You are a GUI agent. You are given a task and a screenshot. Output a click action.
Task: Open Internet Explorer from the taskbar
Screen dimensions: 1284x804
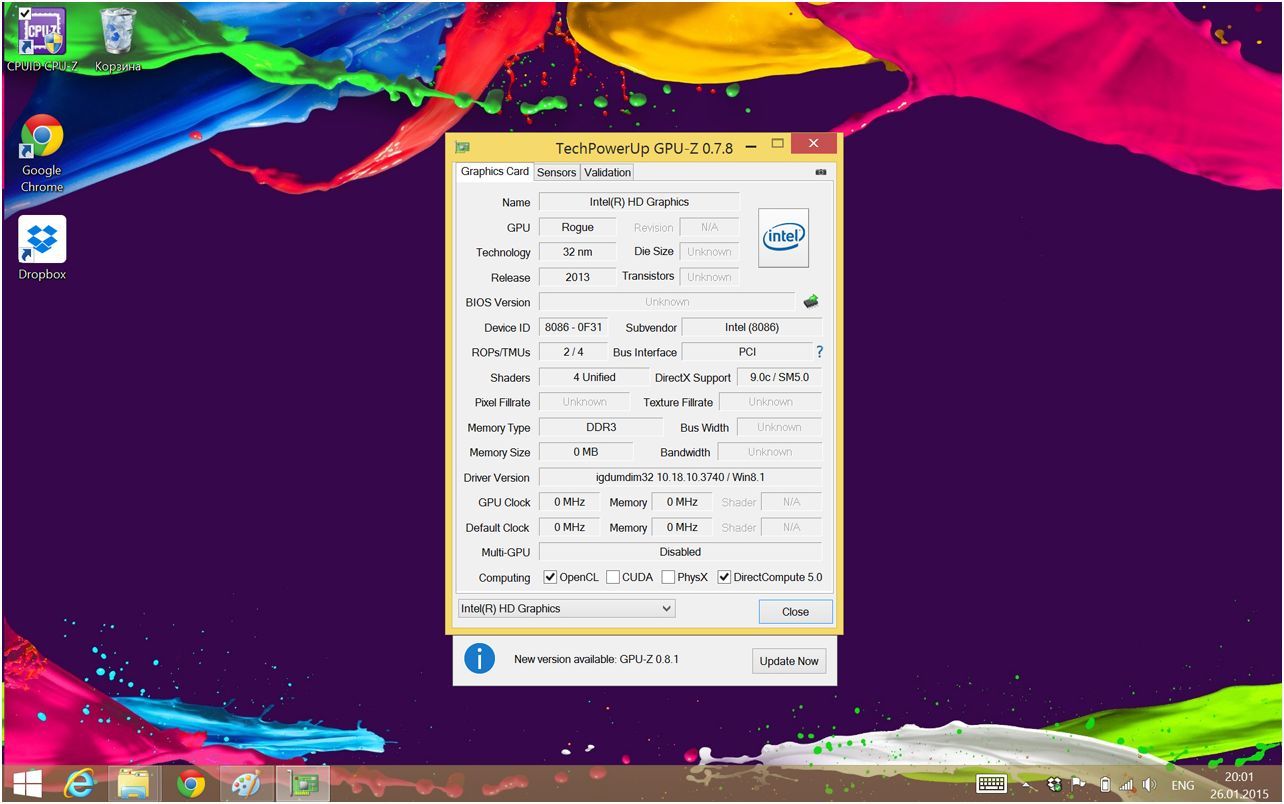point(79,784)
